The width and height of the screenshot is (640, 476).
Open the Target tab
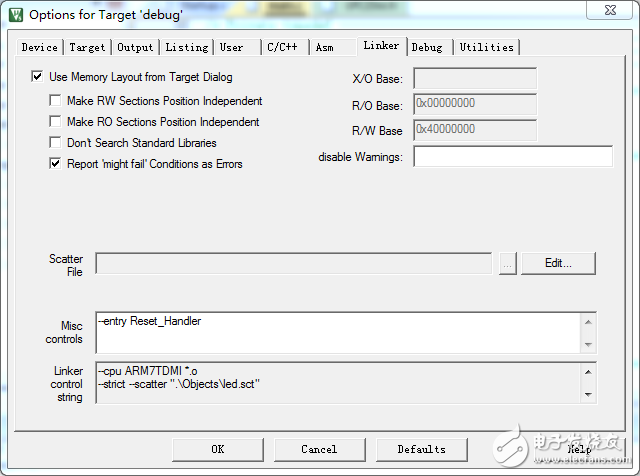87,47
